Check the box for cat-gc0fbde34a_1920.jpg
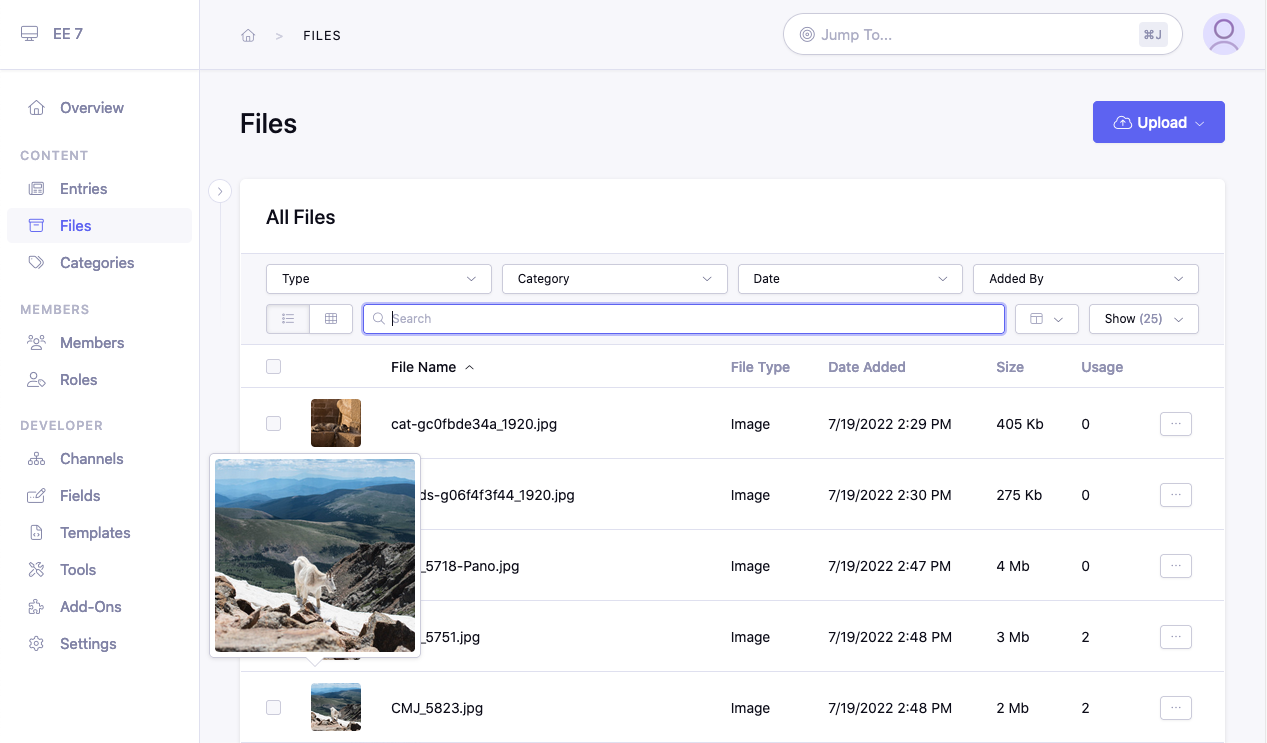Screen dimensions: 1267x743 274,424
